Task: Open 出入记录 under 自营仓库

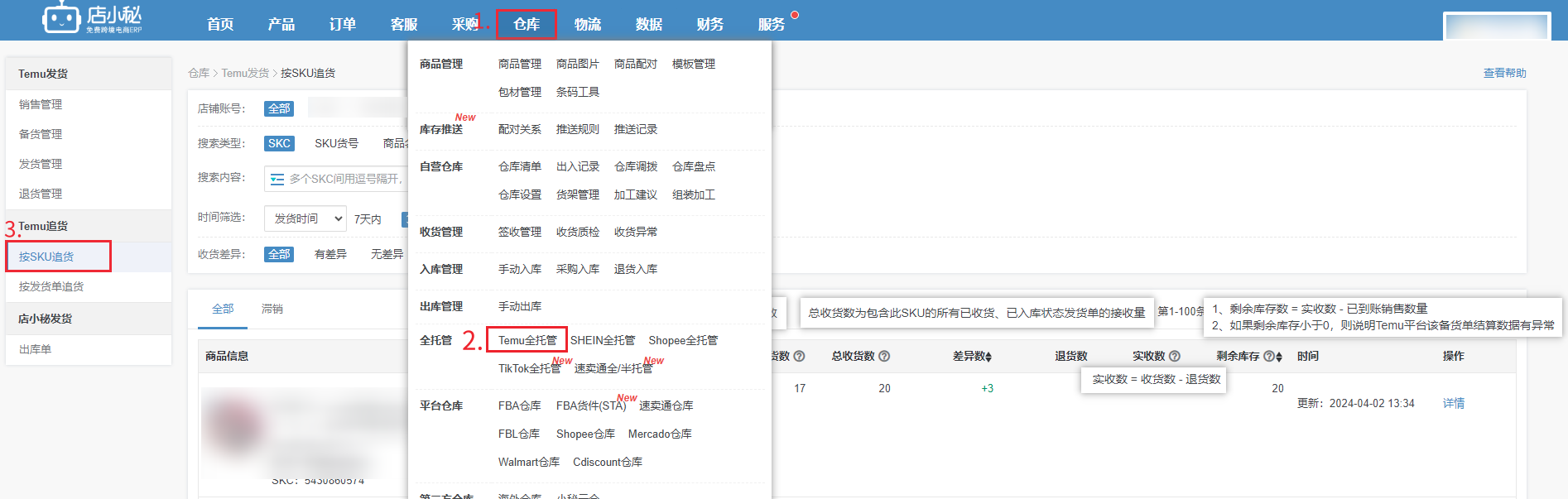Action: (x=578, y=166)
